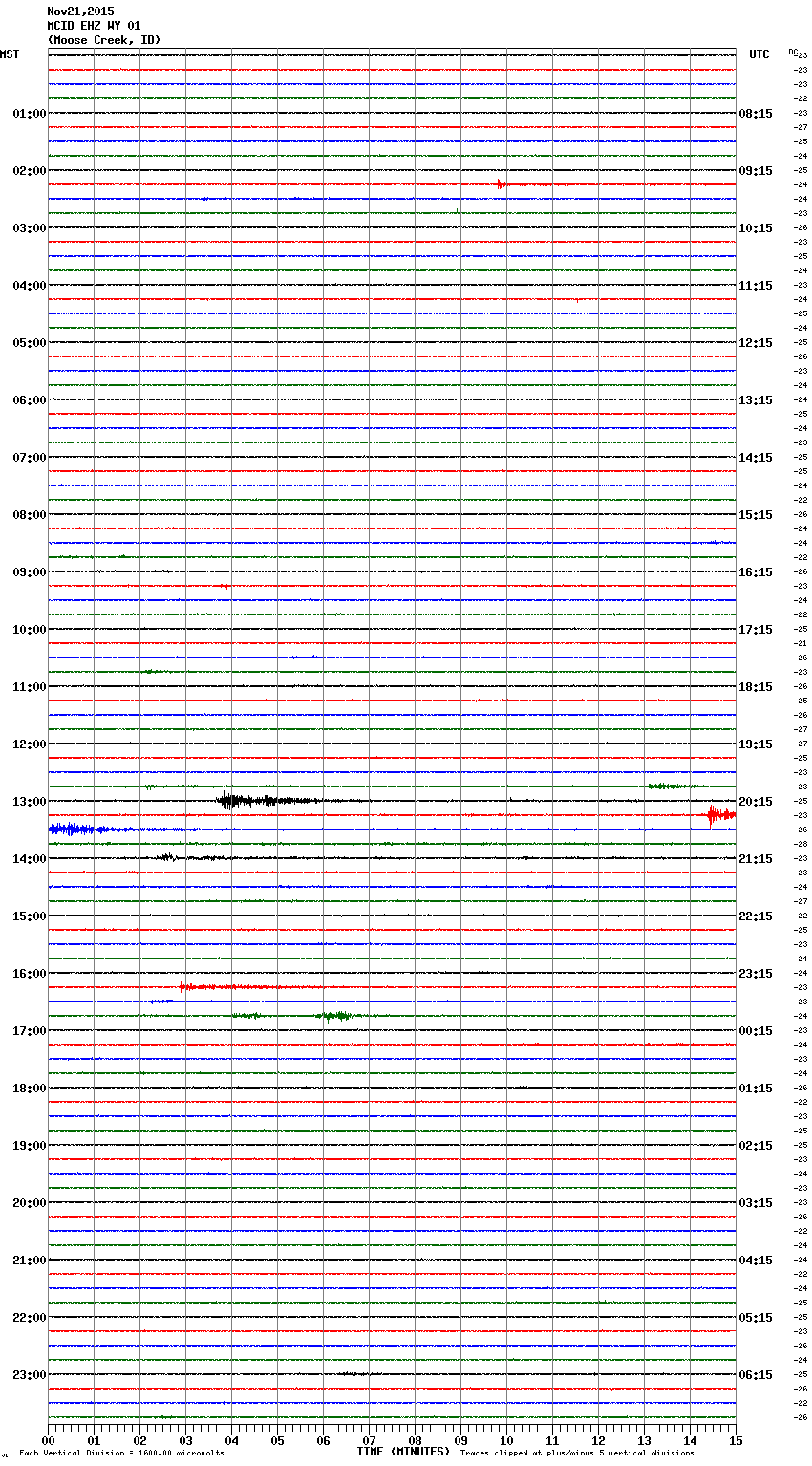Click the 04:15 UTC row label
The width and height of the screenshot is (812, 1466).
pos(756,1261)
